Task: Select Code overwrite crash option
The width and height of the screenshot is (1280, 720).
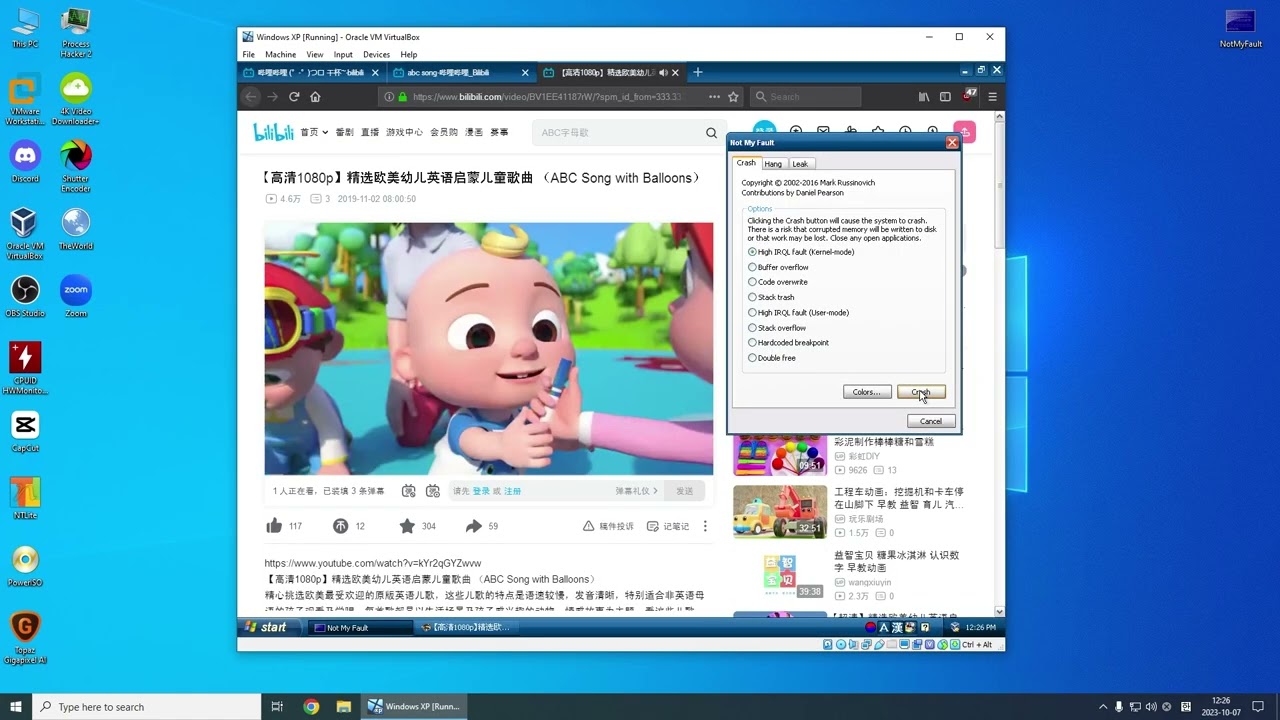Action: pos(778,282)
